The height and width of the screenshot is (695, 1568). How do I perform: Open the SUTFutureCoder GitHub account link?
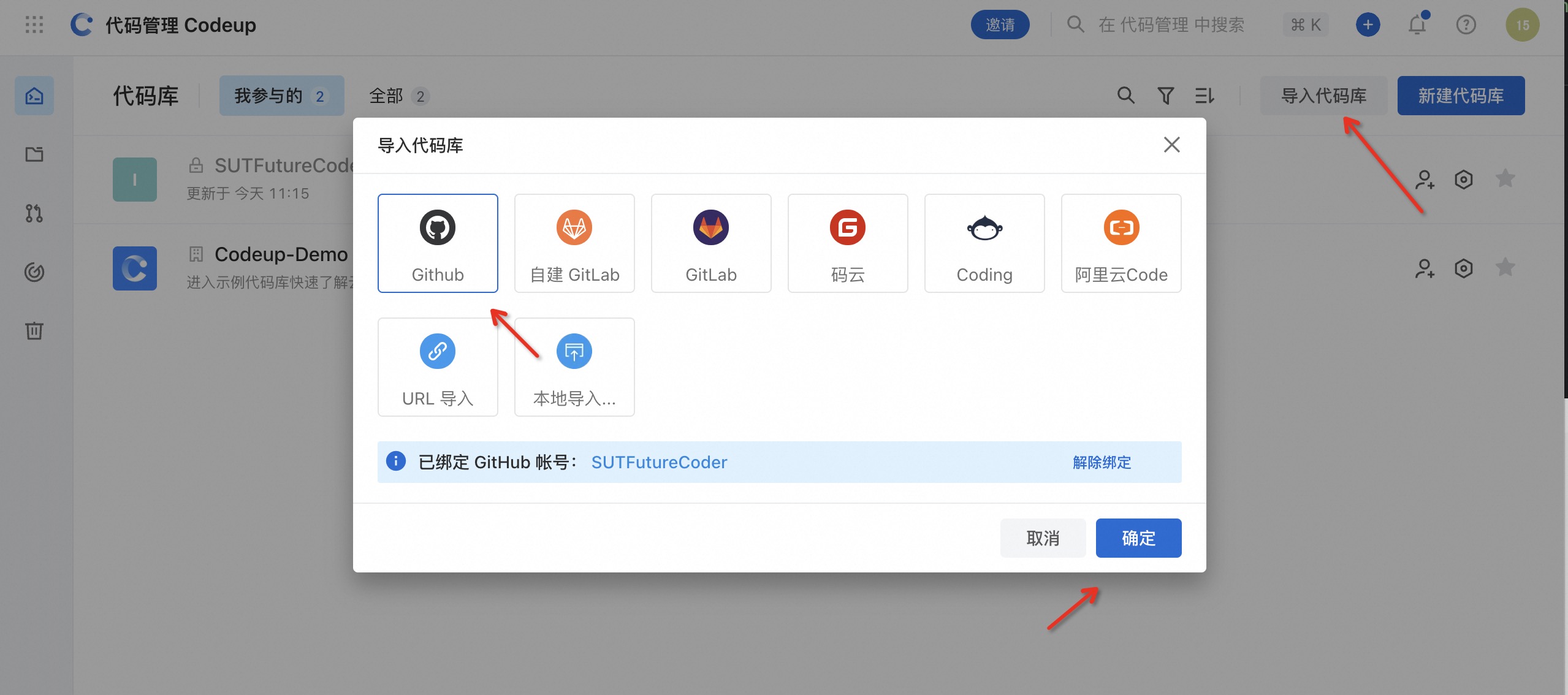(659, 462)
